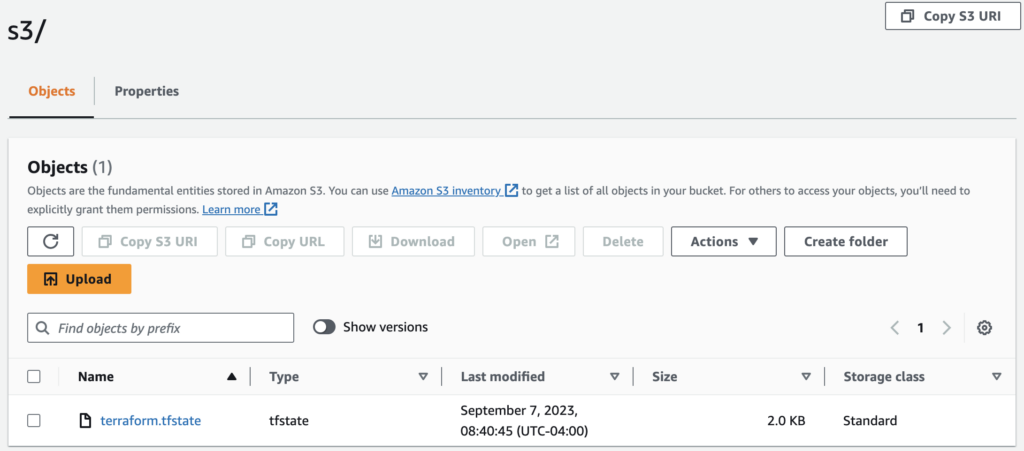Sort by Size column arrow
The height and width of the screenshot is (451, 1024).
807,377
